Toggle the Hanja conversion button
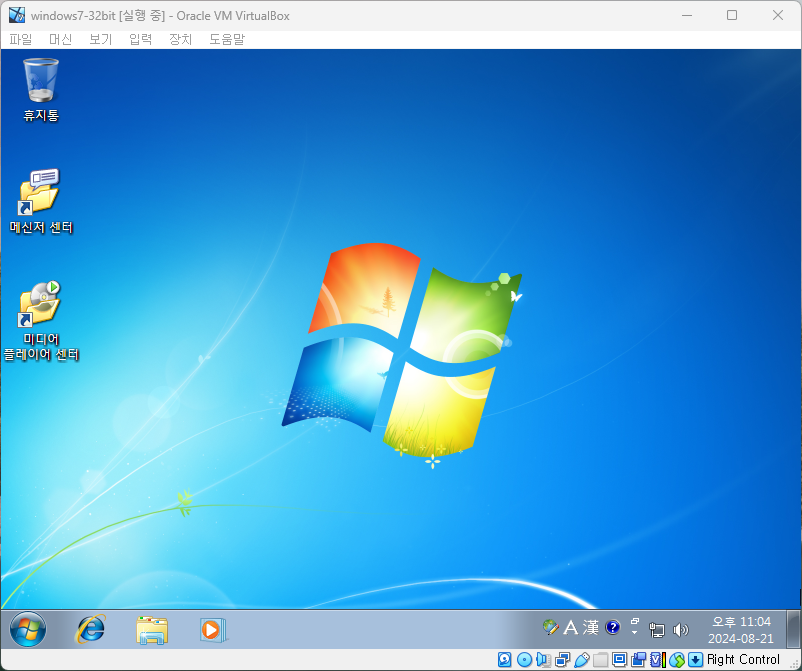This screenshot has width=802, height=671. 591,628
